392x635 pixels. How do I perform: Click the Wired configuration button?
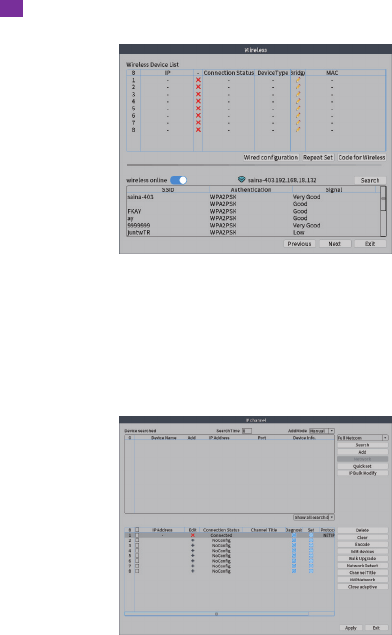pos(271,158)
